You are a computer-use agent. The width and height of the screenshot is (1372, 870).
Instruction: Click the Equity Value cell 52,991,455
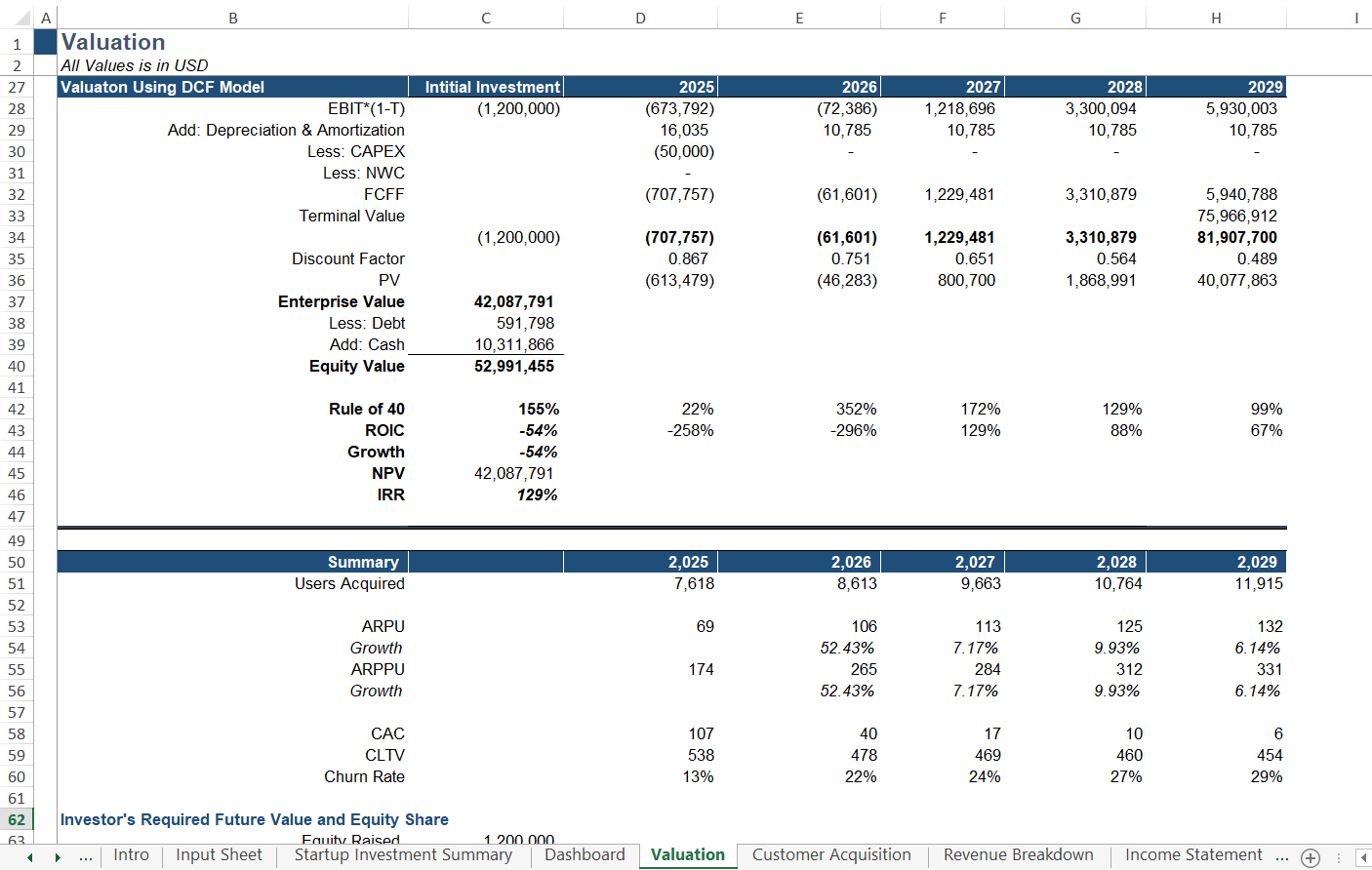[x=513, y=367]
